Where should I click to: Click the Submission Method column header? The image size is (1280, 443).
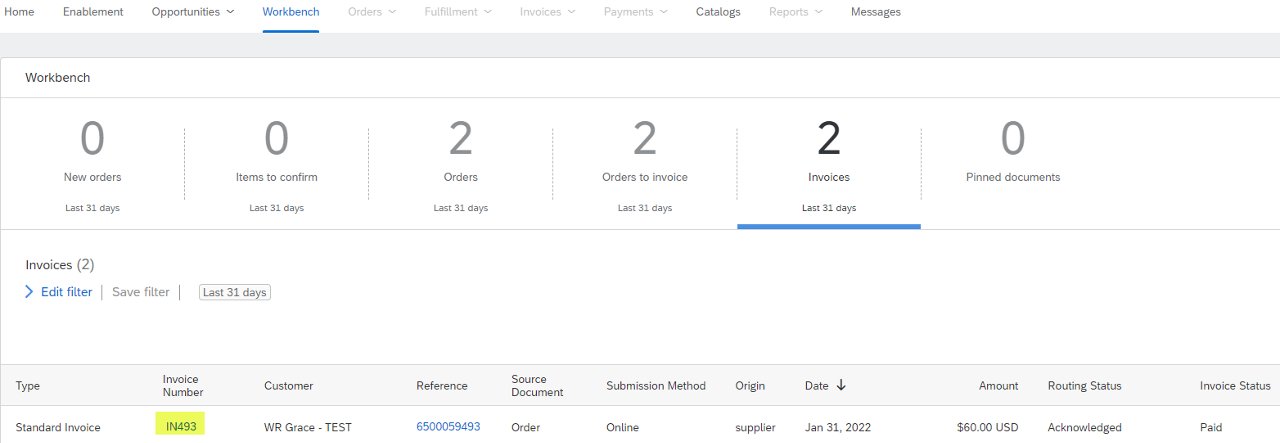(x=656, y=386)
